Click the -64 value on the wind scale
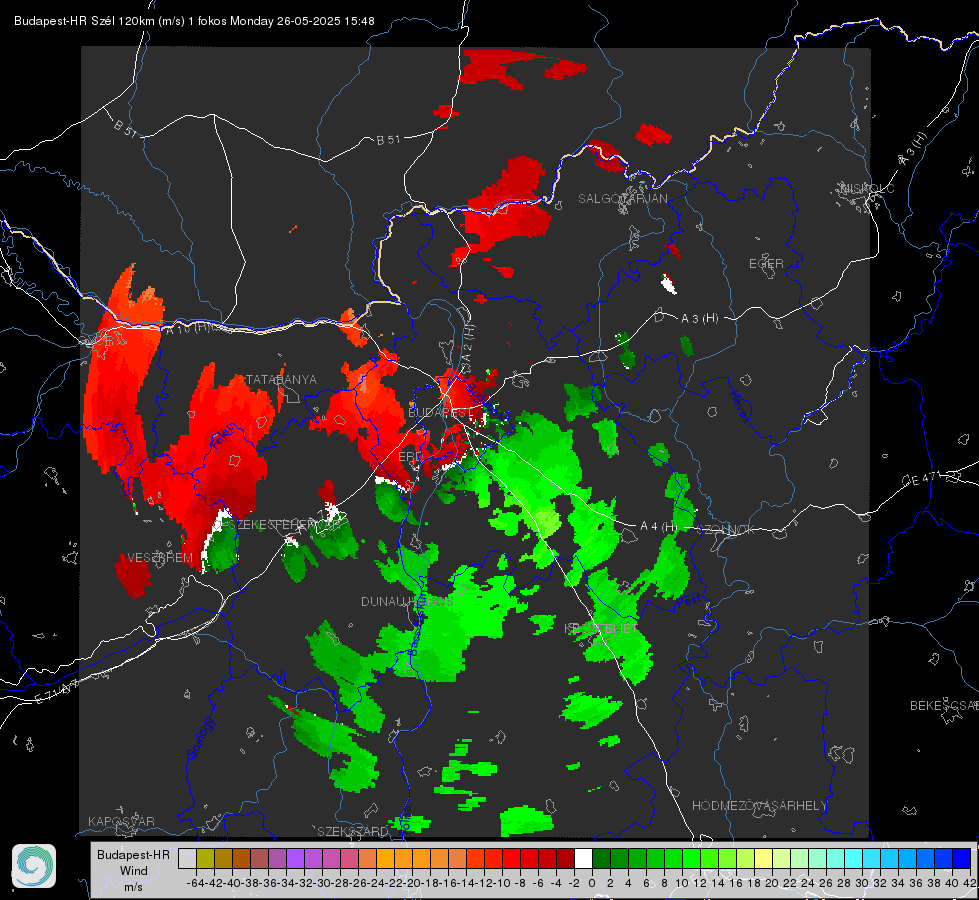This screenshot has width=979, height=900. click(195, 883)
